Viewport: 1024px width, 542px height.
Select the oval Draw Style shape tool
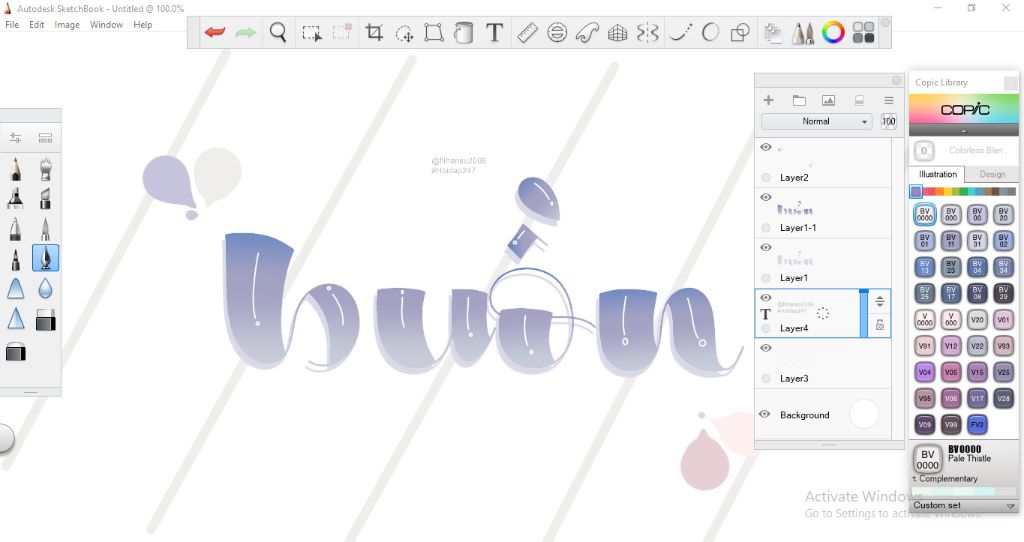710,32
